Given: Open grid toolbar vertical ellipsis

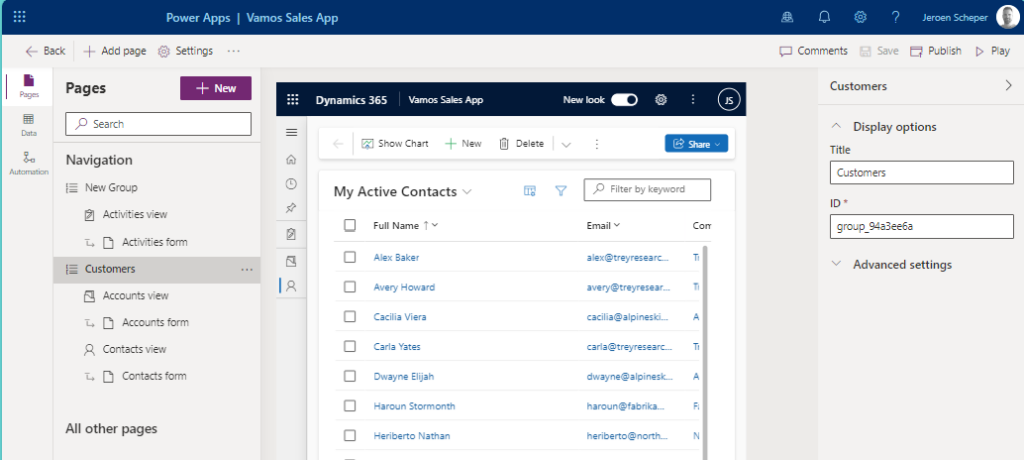Looking at the screenshot, I should pos(596,144).
